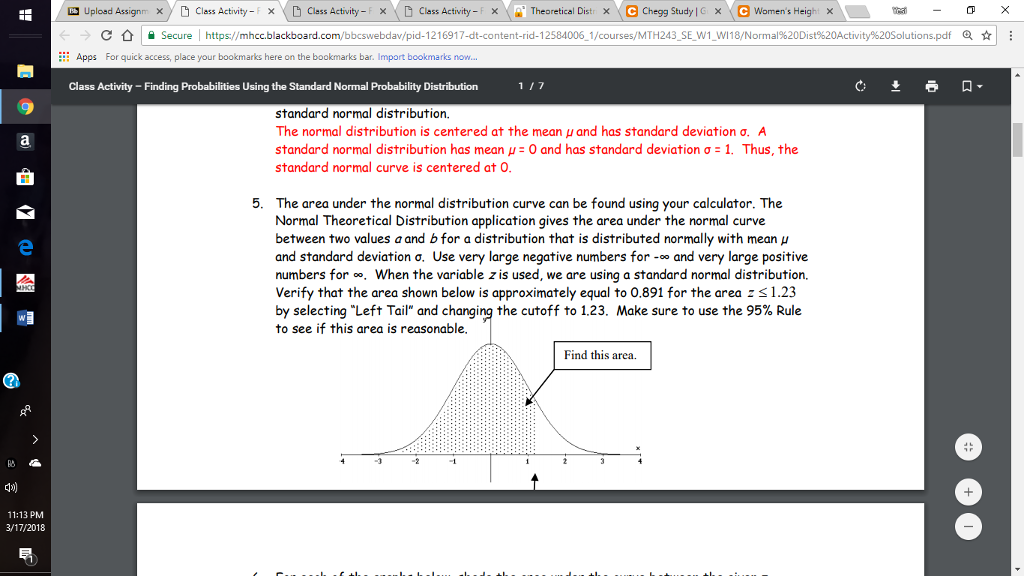
Task: Close the Theoretical Distribution tab
Action: 606,11
